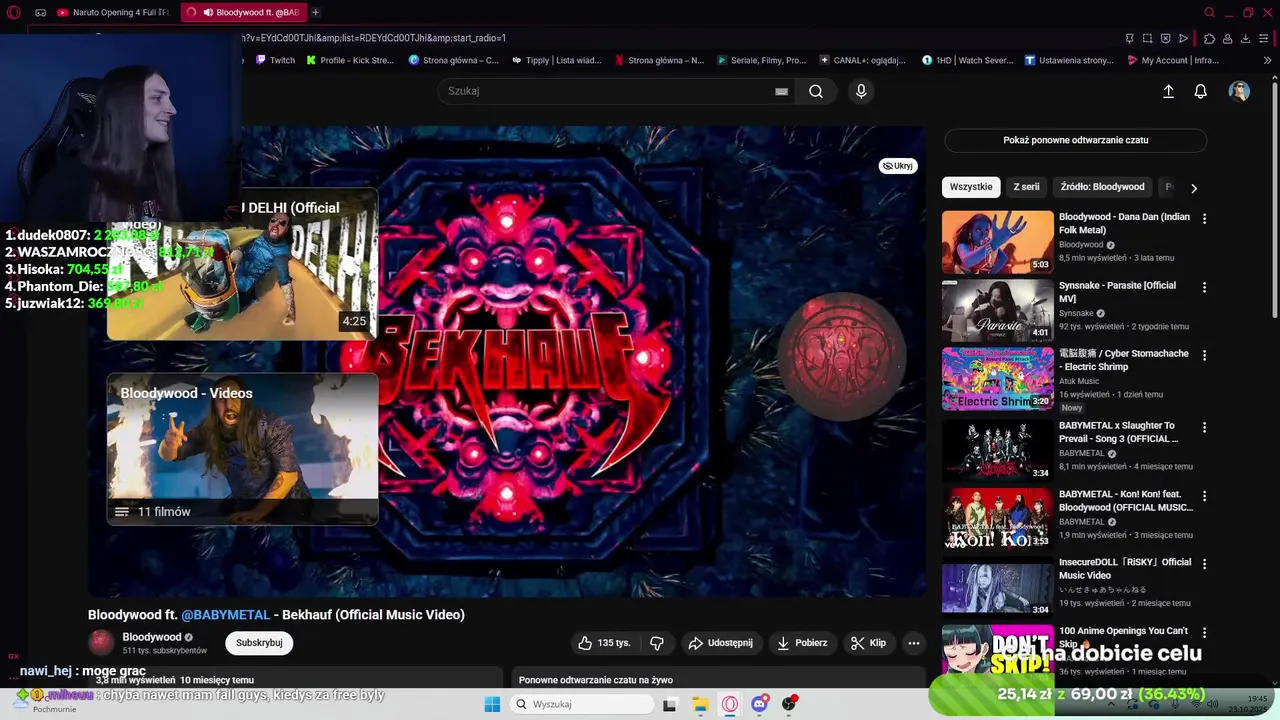Open the Bloodywood channel name link
This screenshot has height=720, width=1280.
point(152,637)
